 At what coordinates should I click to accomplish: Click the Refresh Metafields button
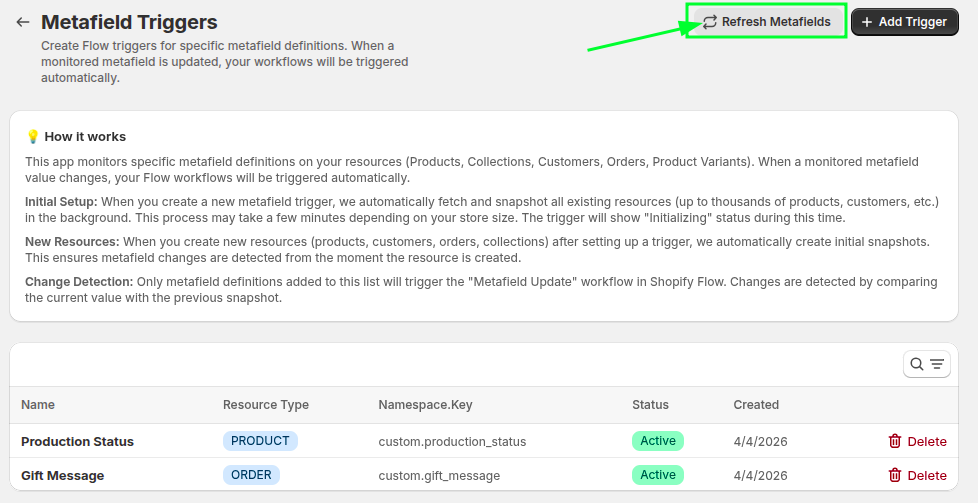click(x=766, y=22)
